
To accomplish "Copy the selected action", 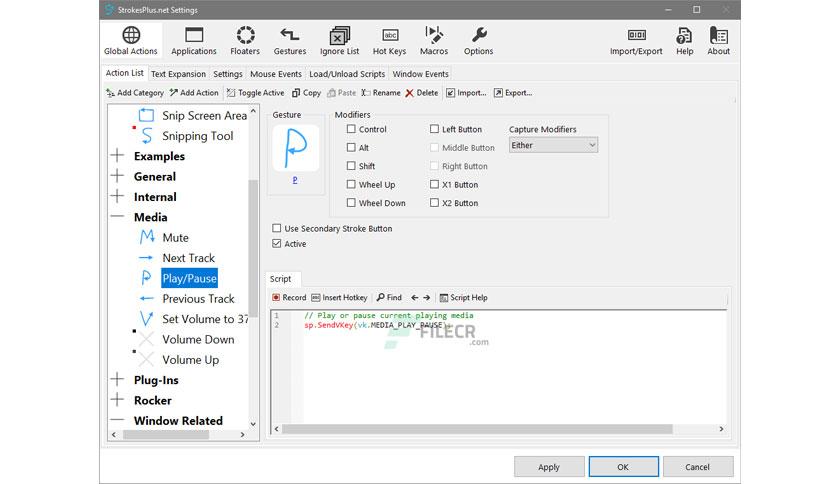I will [307, 93].
